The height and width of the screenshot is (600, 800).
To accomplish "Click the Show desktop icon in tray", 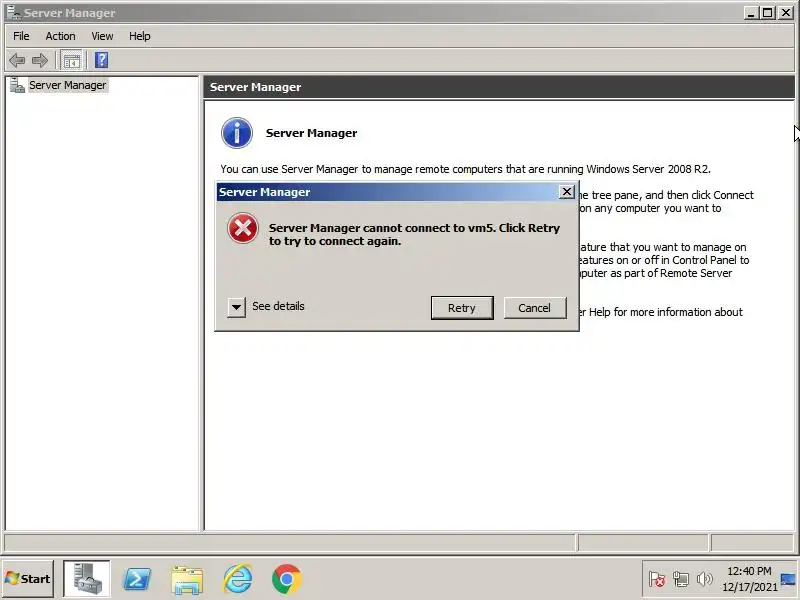I will [x=789, y=579].
